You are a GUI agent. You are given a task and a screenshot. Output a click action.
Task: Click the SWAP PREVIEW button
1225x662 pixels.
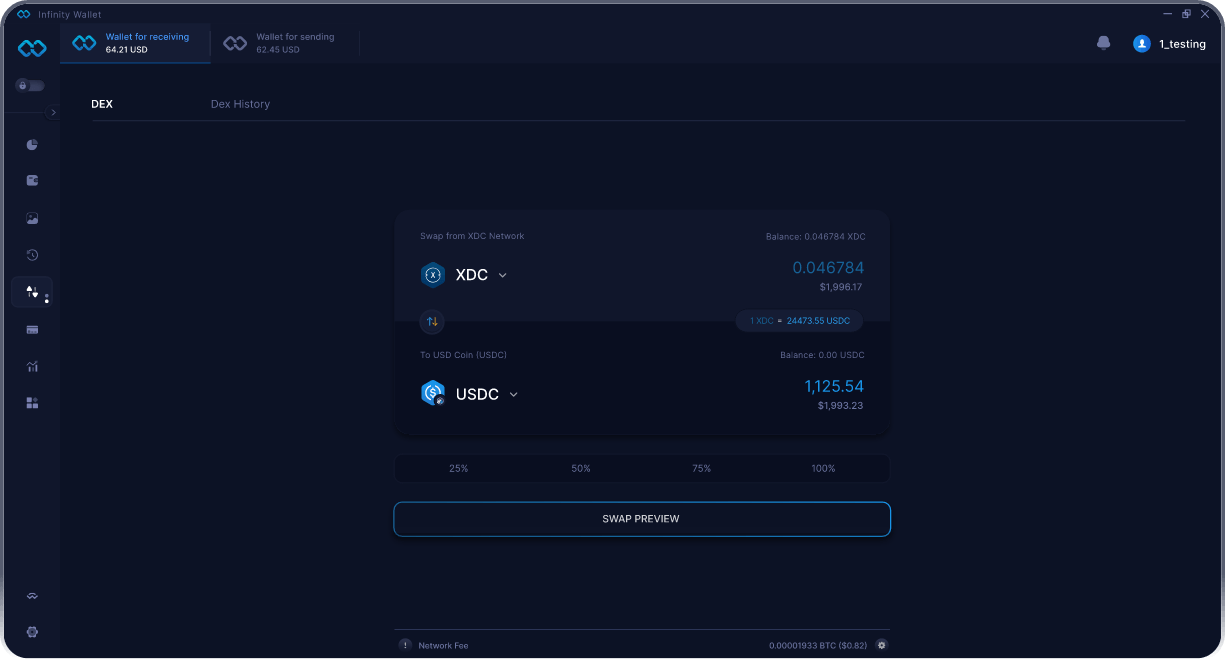click(x=642, y=519)
